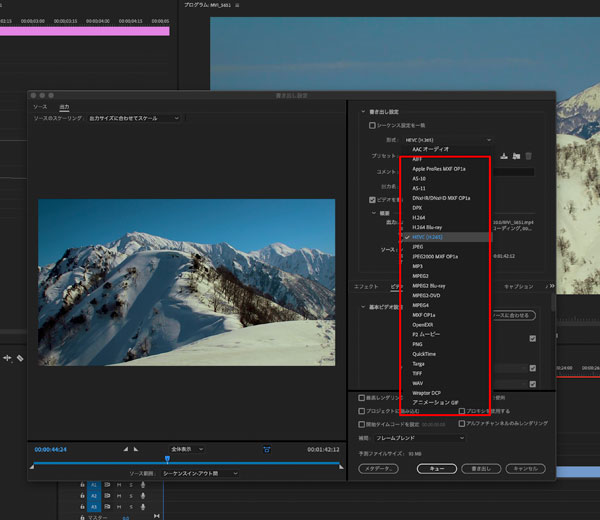The image size is (600, 520).
Task: Enable the match sequence settings checkbox
Action: click(372, 126)
